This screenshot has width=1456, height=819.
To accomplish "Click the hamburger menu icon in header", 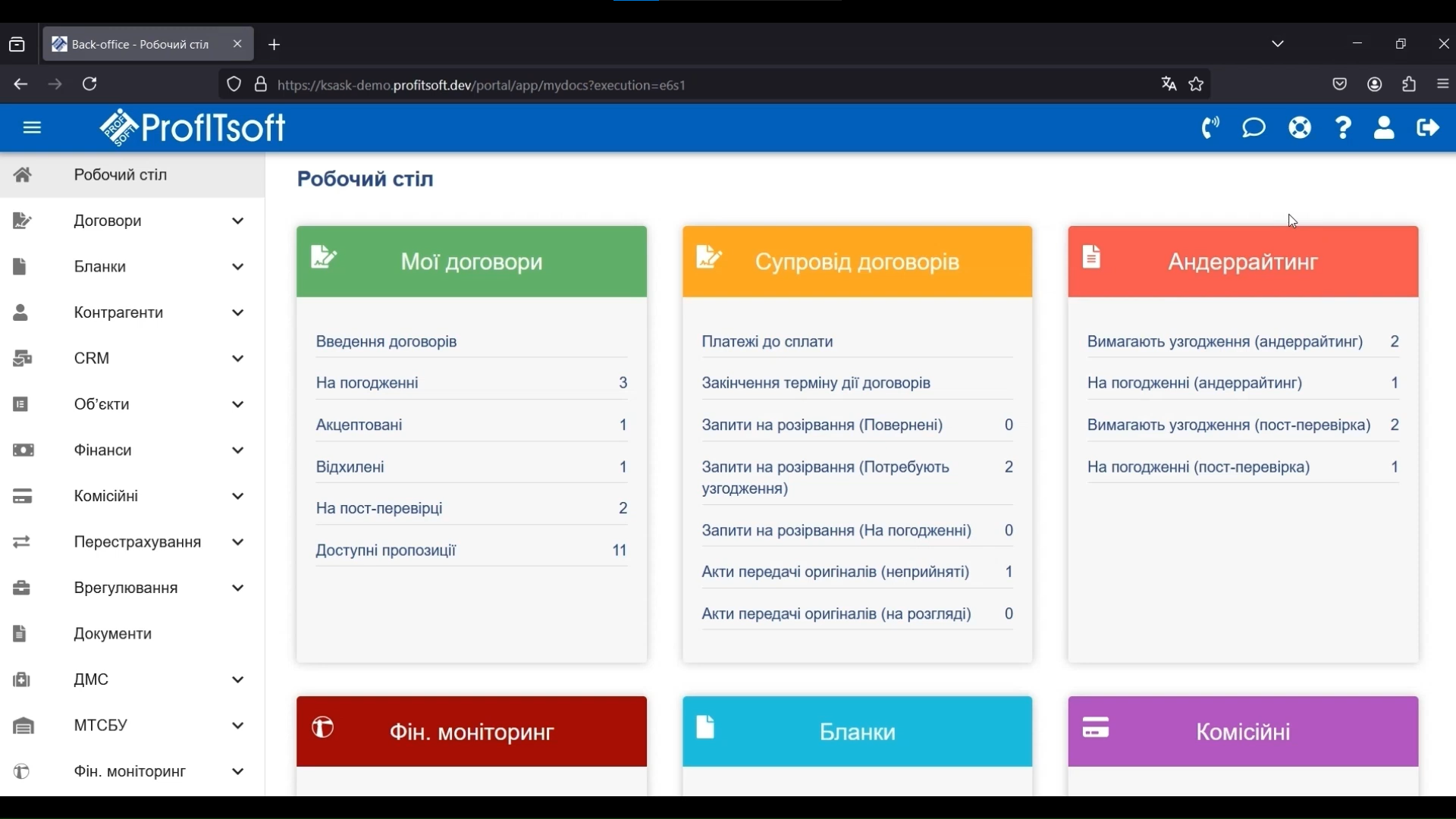I will pyautogui.click(x=32, y=128).
